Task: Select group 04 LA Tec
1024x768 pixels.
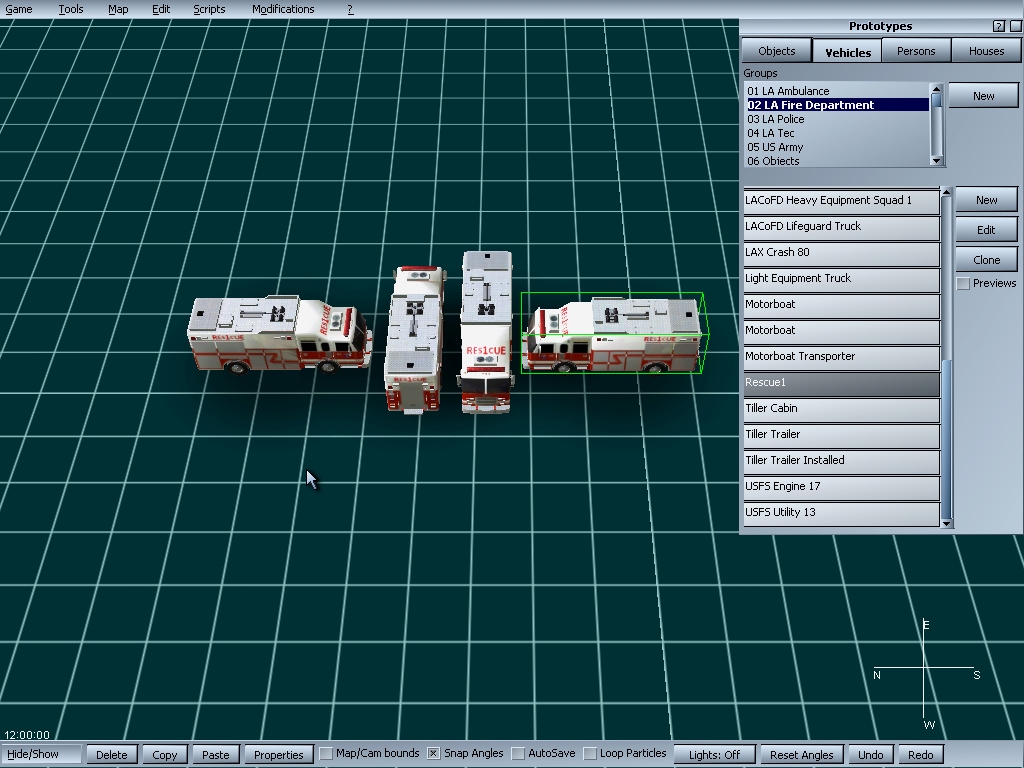Action: 838,133
